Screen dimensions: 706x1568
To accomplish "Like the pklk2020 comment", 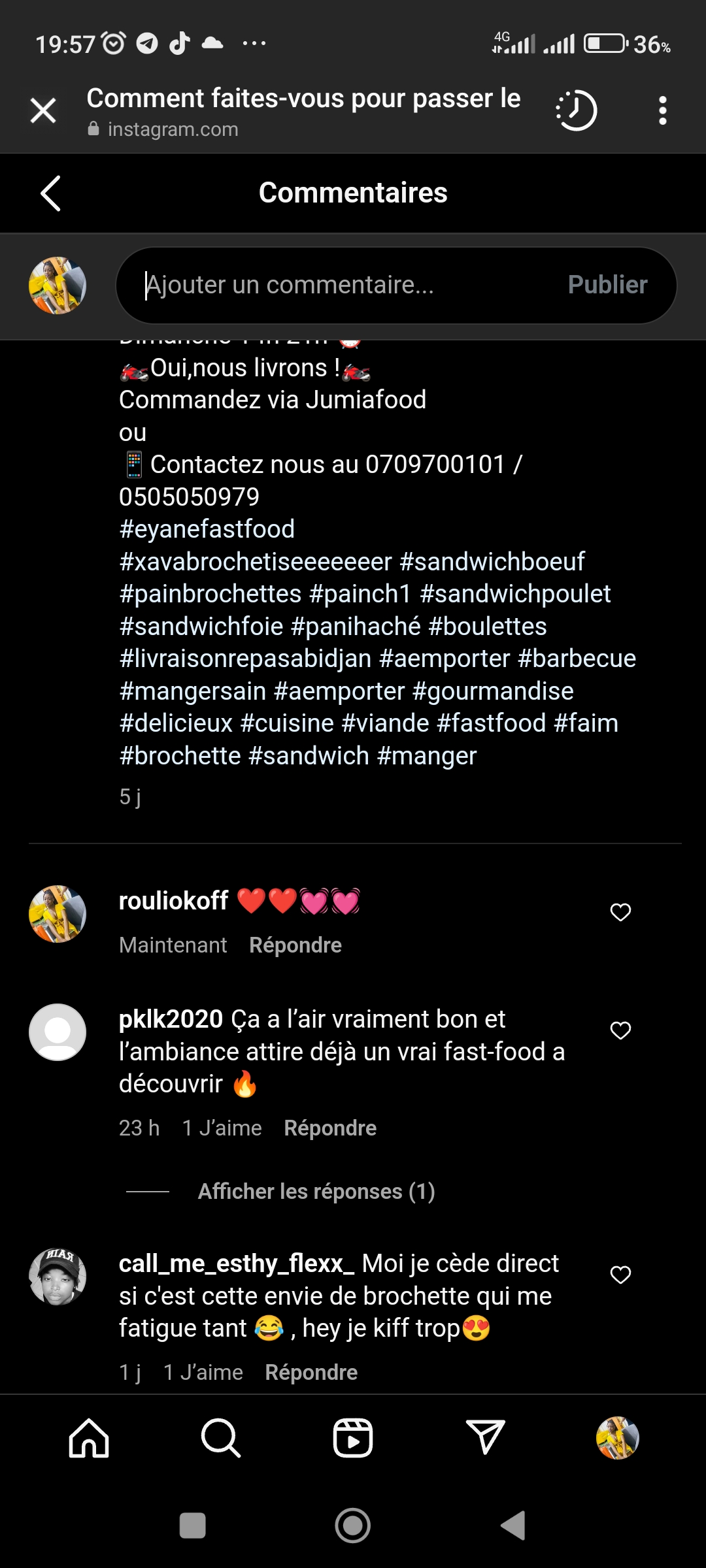I will coord(620,1030).
